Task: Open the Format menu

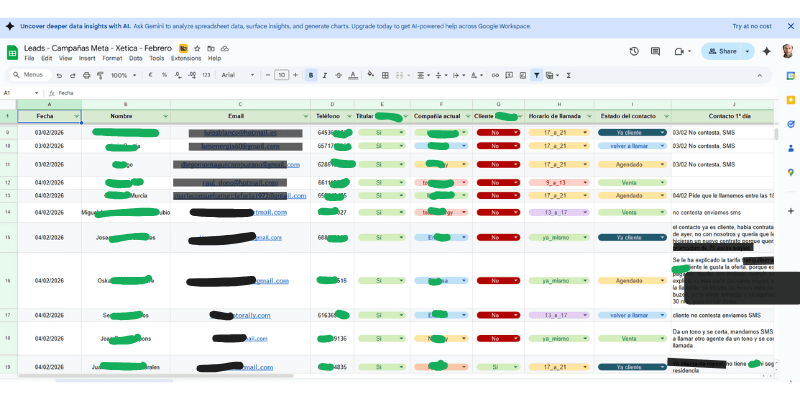Action: coord(112,58)
